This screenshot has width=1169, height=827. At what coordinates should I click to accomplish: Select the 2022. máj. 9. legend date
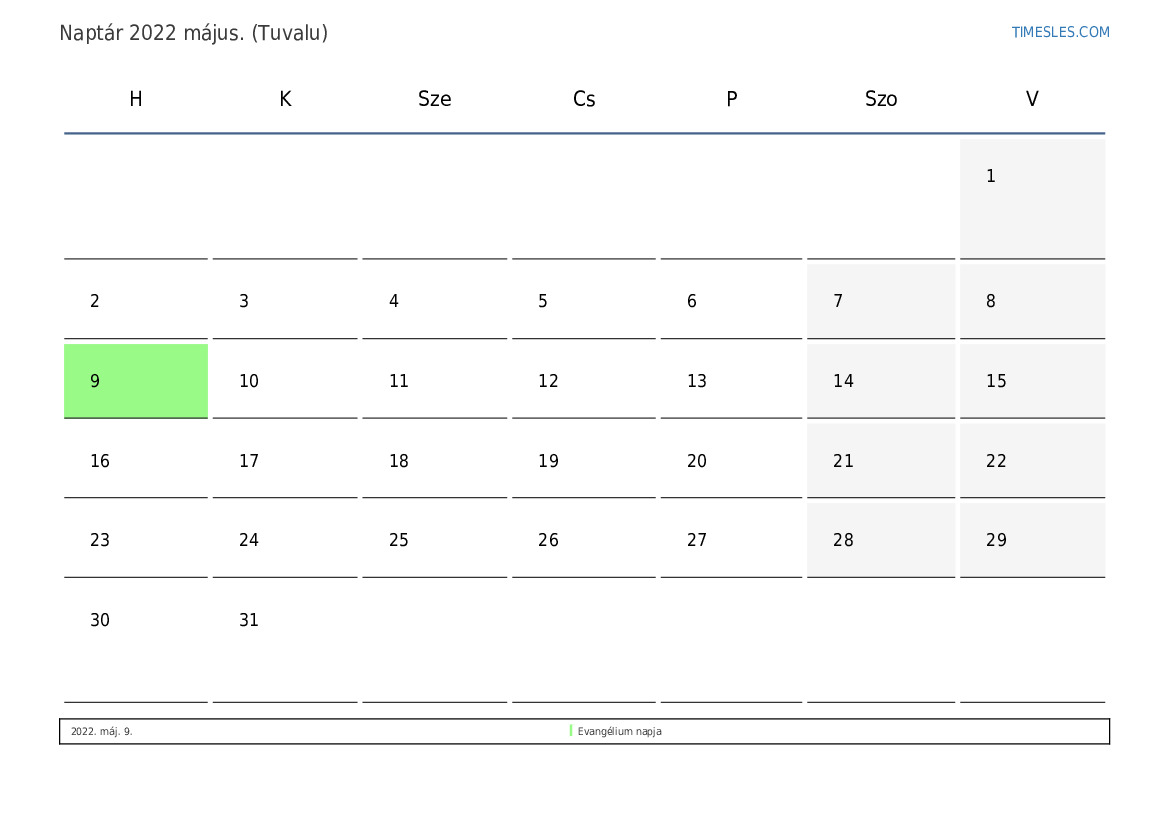101,731
